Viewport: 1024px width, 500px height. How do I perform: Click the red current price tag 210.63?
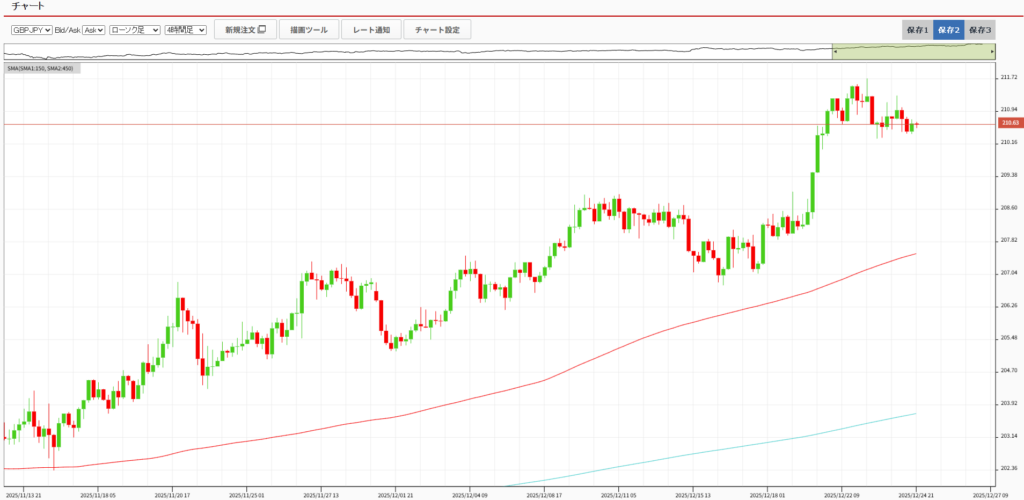pyautogui.click(x=1009, y=124)
